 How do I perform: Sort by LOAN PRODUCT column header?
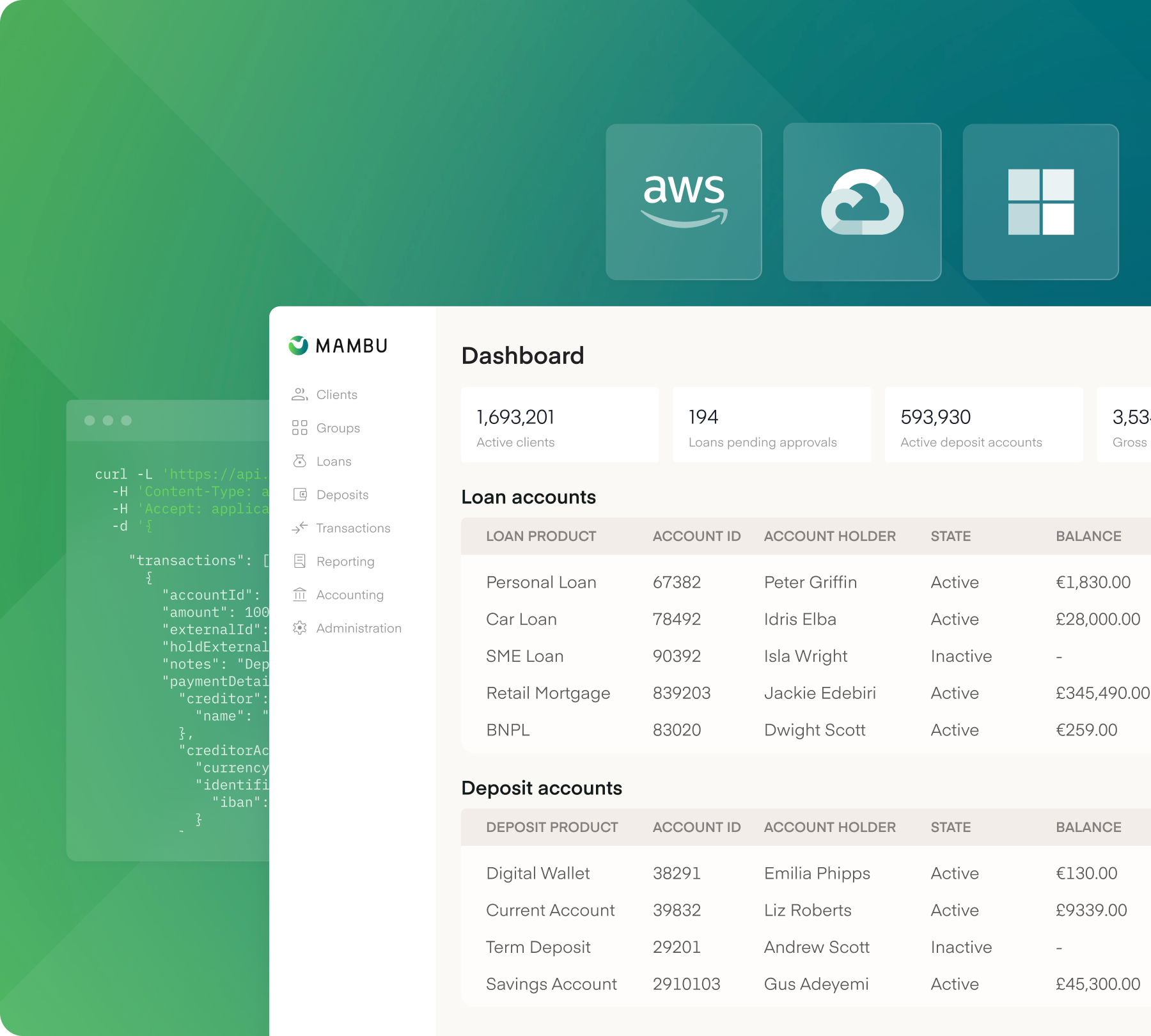coord(541,536)
